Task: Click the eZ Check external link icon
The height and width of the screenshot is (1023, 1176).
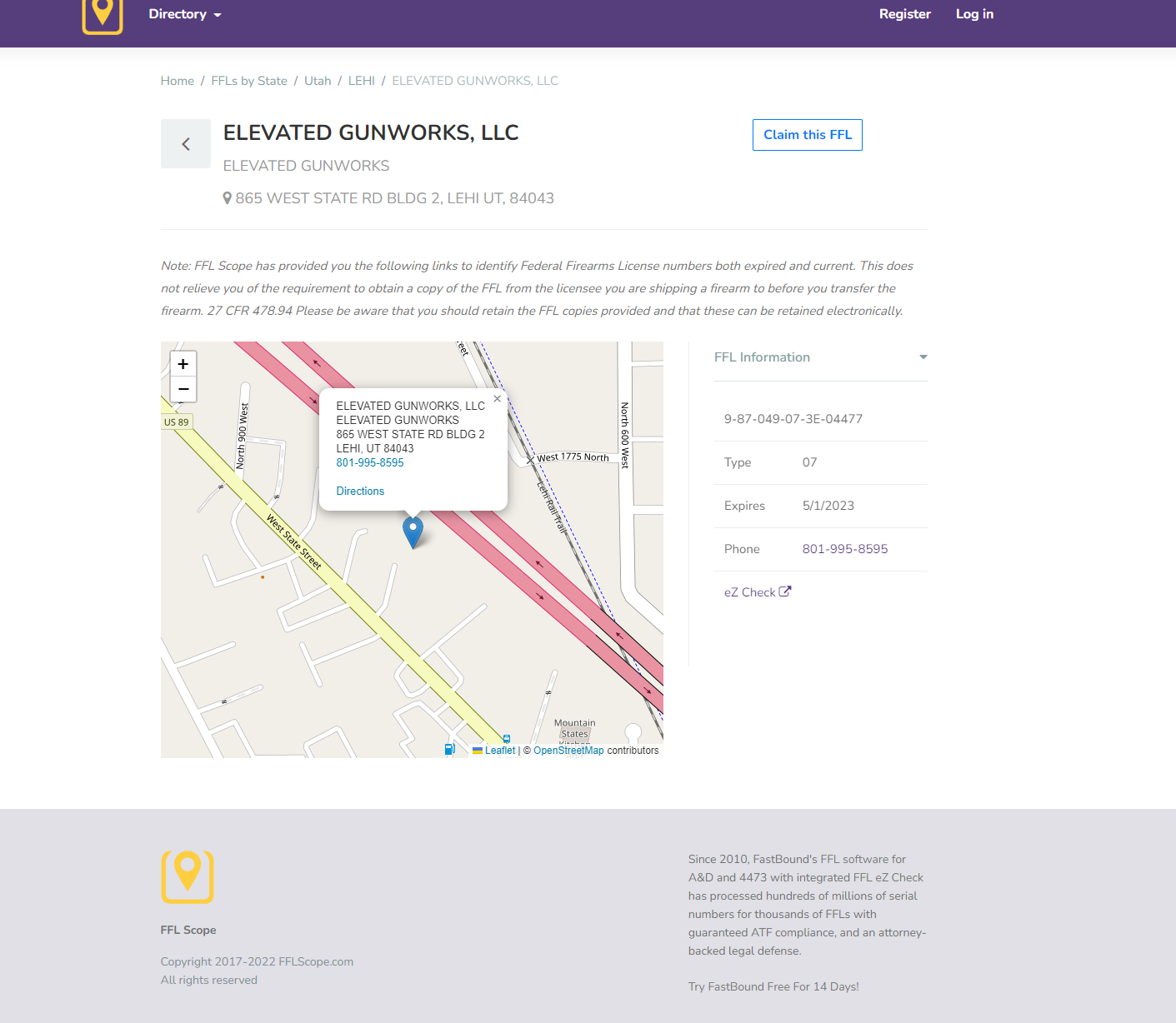Action: pos(785,591)
